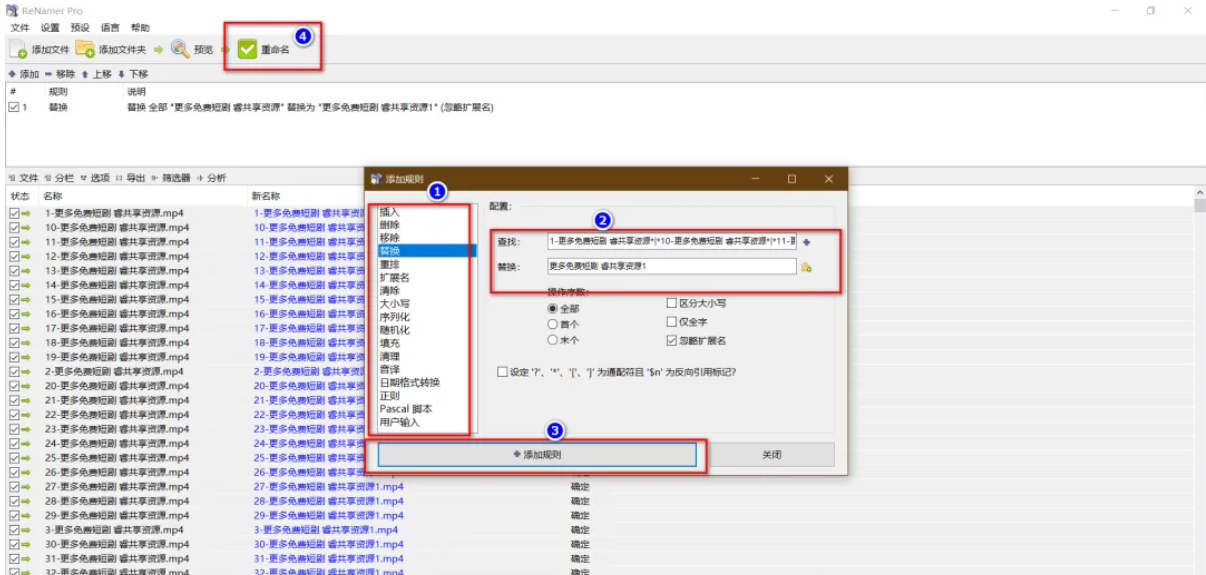Open the 语言 menu
The height and width of the screenshot is (575, 1206).
110,28
